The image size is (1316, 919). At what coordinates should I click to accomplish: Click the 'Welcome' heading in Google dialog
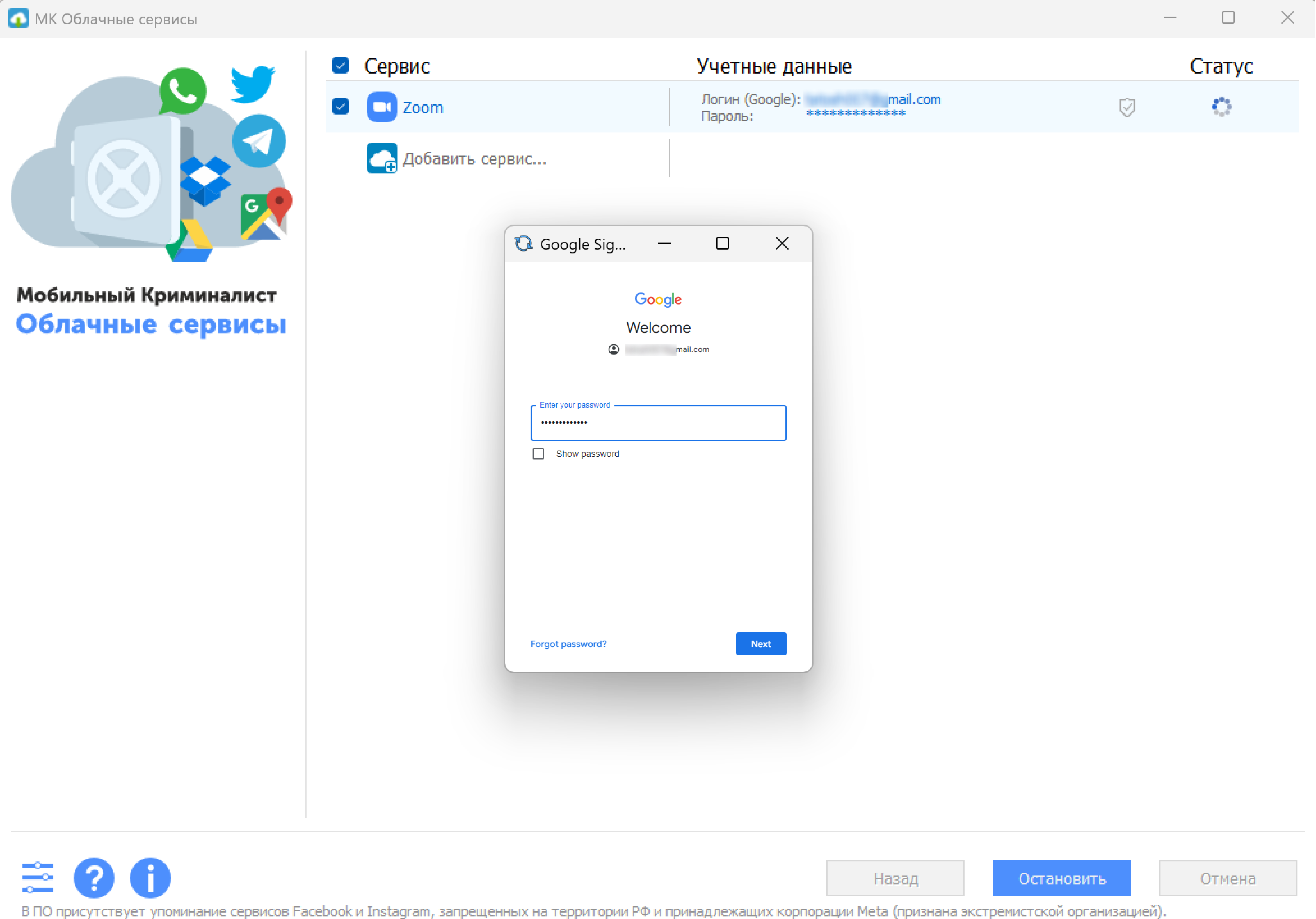click(x=658, y=328)
